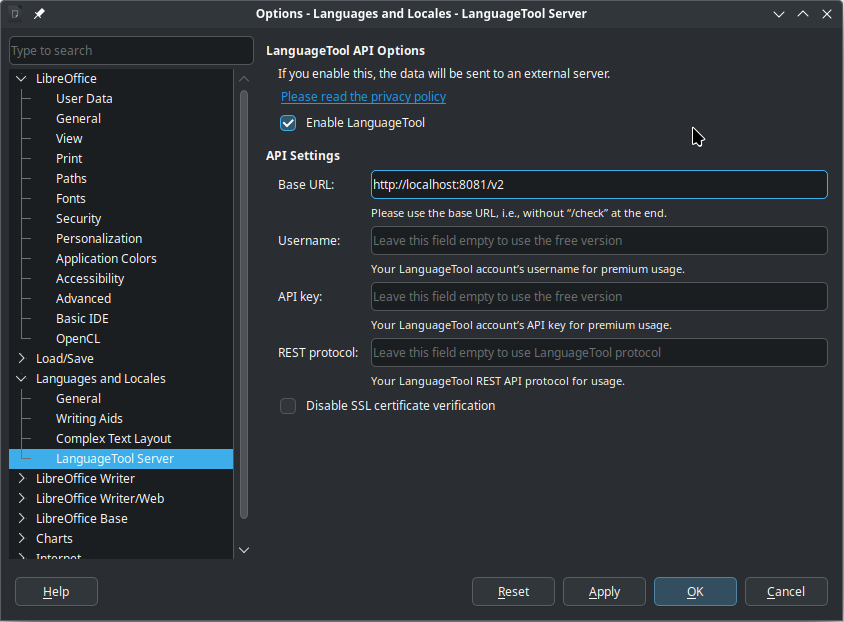
Task: Open the User Data settings page
Action: coord(83,98)
